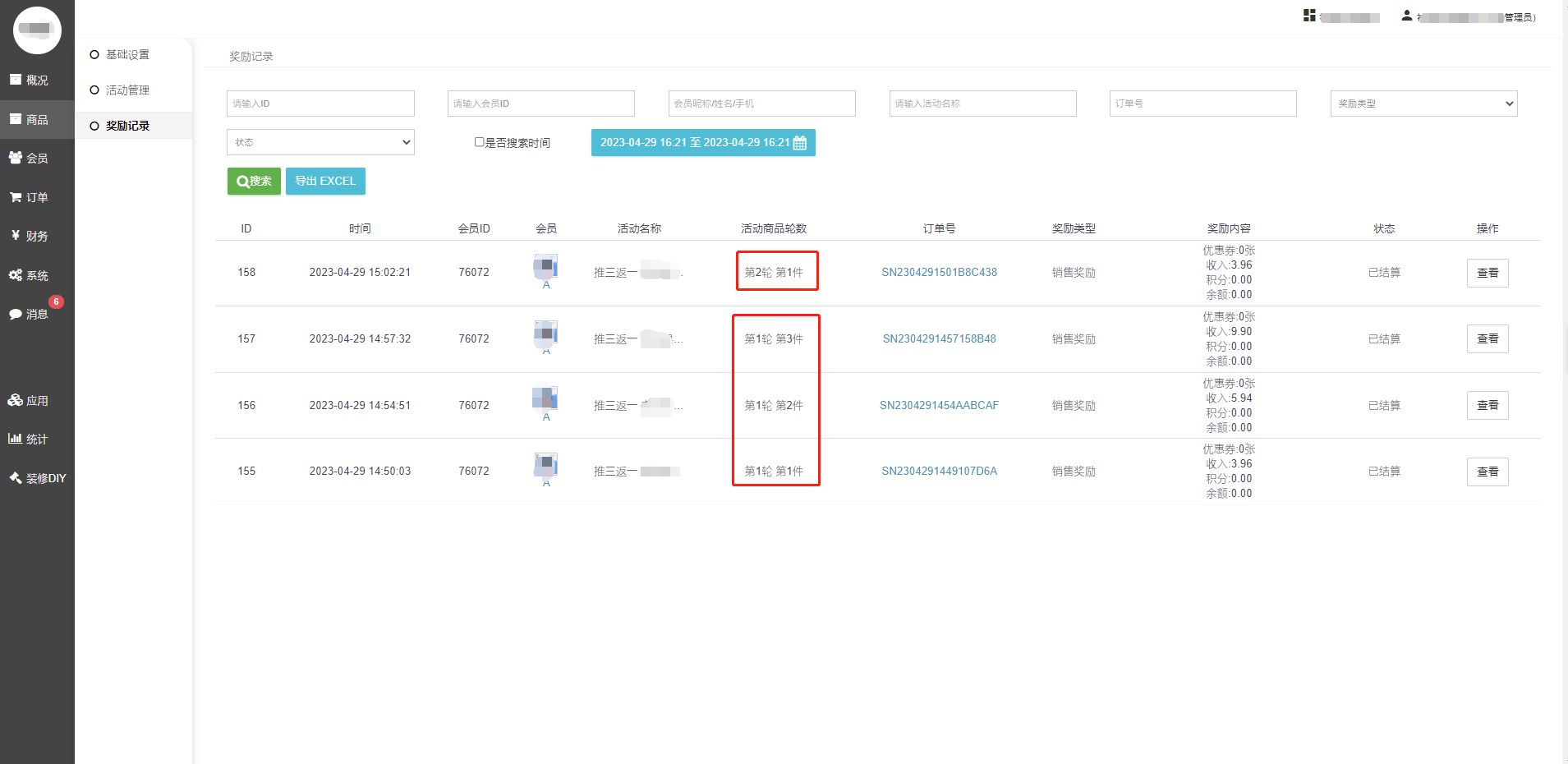
Task: Click the 请输入会员ID input field
Action: 540,104
